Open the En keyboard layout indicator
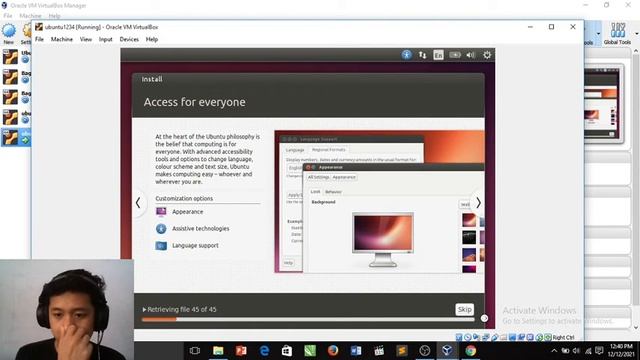Screen dimensions: 640x360 438,55
